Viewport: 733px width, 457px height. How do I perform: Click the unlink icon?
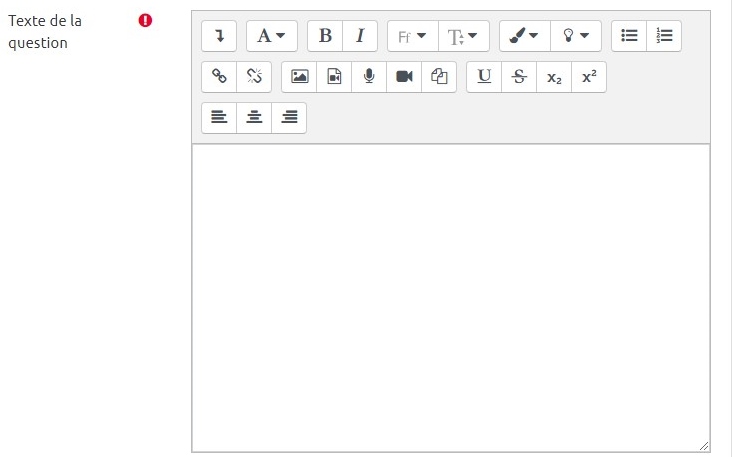point(254,77)
